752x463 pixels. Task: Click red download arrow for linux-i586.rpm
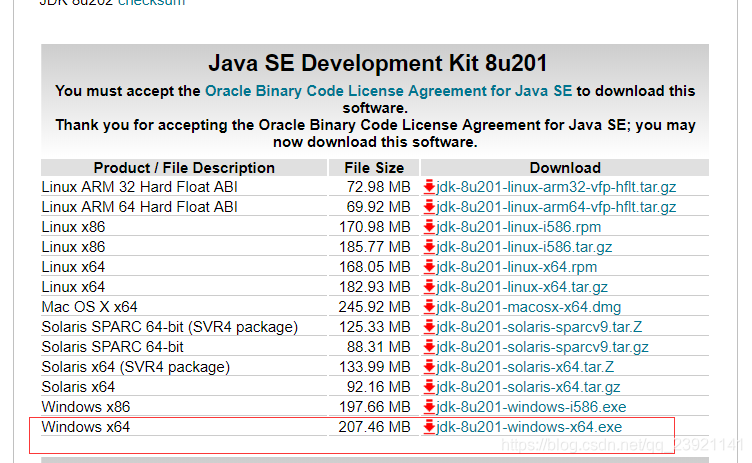[429, 227]
